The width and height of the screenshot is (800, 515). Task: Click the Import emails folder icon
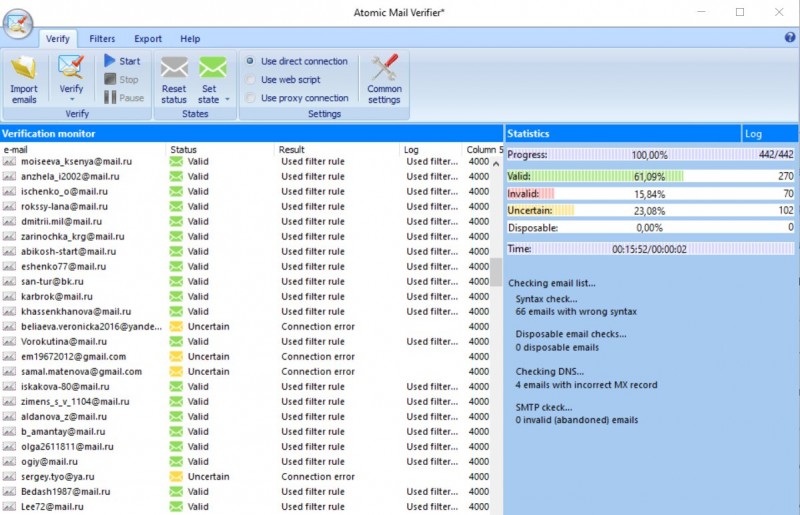tap(23, 67)
